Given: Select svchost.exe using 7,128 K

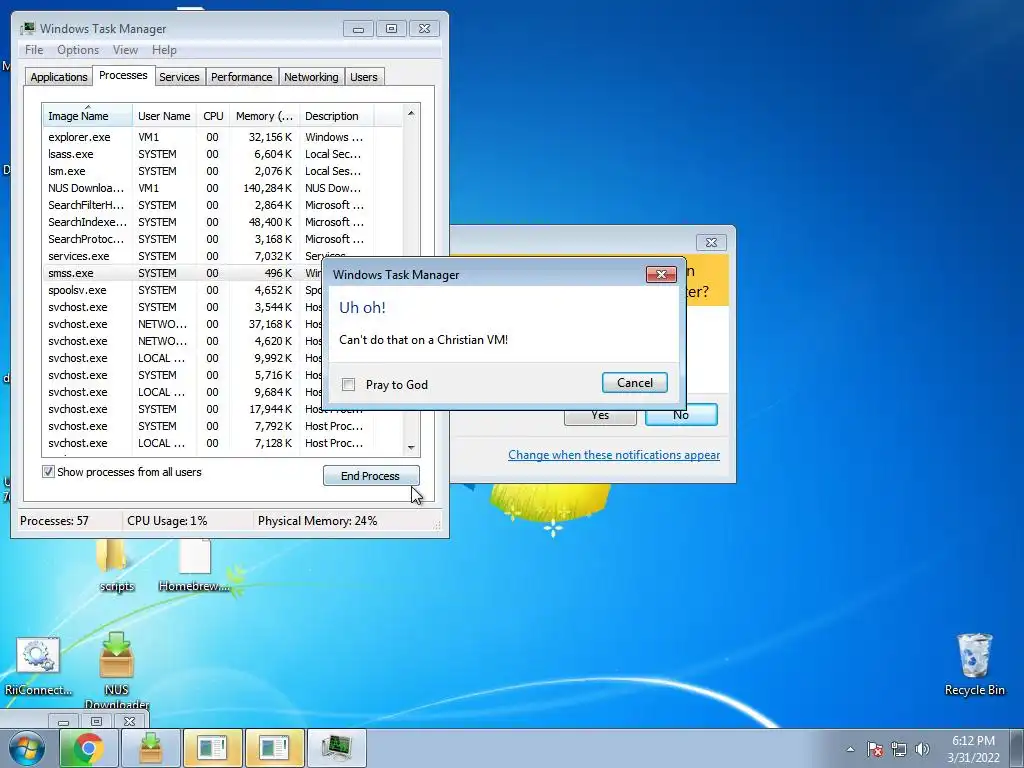Looking at the screenshot, I should point(222,443).
